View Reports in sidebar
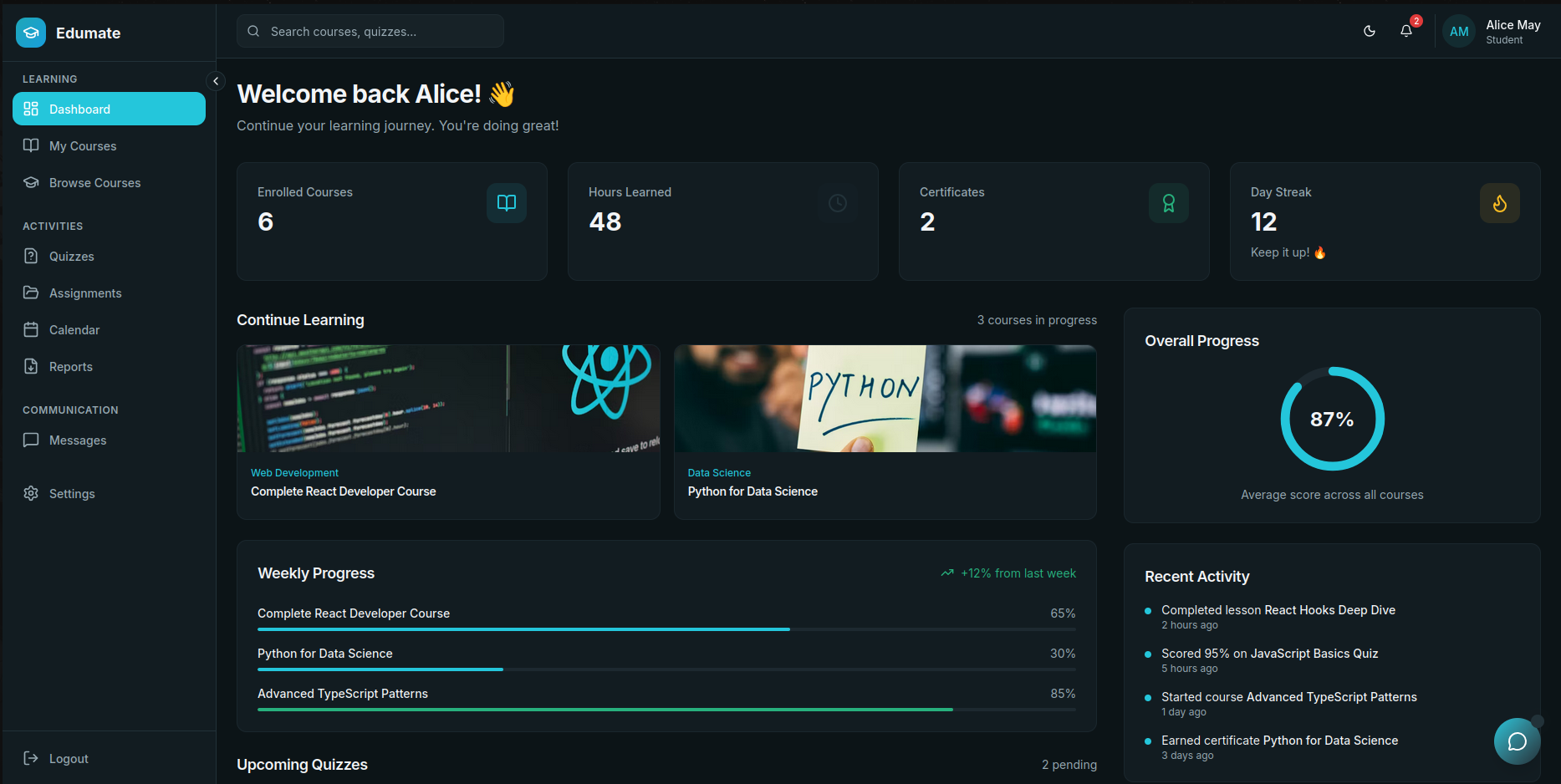 [x=109, y=366]
